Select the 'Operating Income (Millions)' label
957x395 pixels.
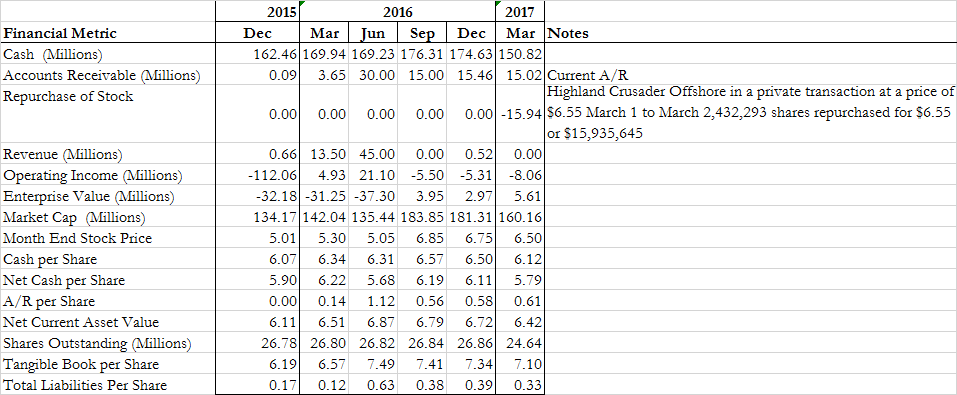coord(108,175)
